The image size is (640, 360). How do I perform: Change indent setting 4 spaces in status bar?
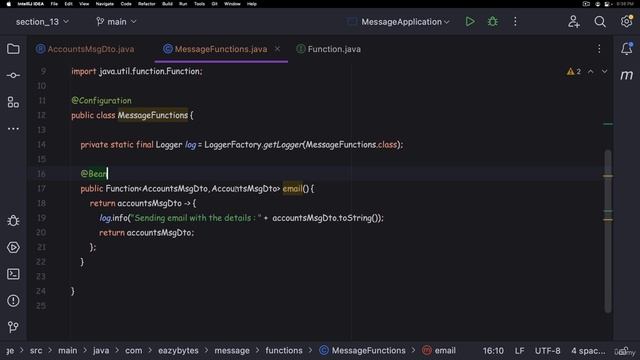[588, 351]
